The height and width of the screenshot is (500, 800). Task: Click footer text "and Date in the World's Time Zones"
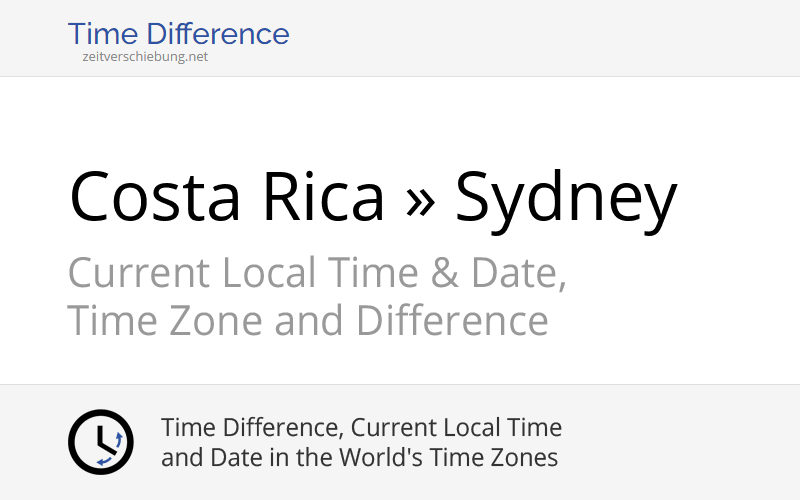coord(359,458)
